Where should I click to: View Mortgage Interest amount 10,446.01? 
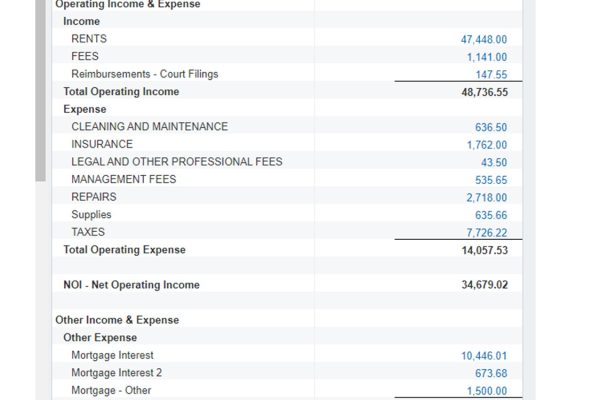tap(484, 356)
